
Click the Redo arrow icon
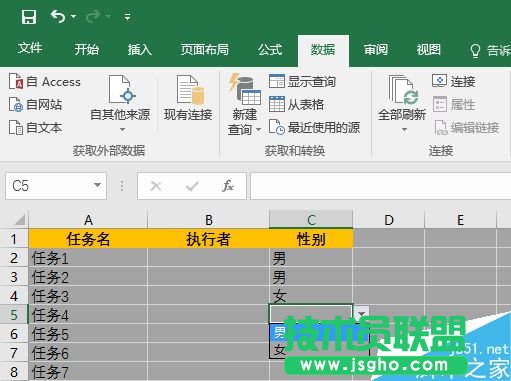(x=93, y=16)
